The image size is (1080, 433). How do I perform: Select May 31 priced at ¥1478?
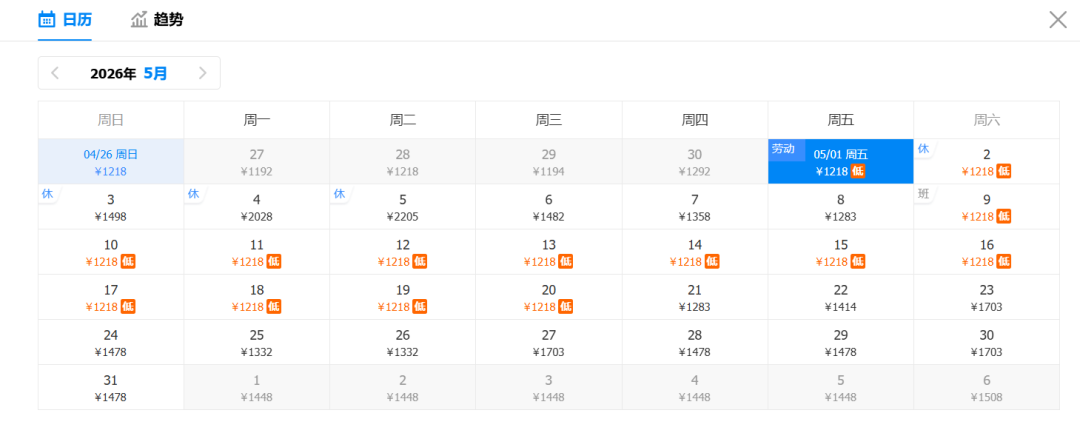[111, 387]
